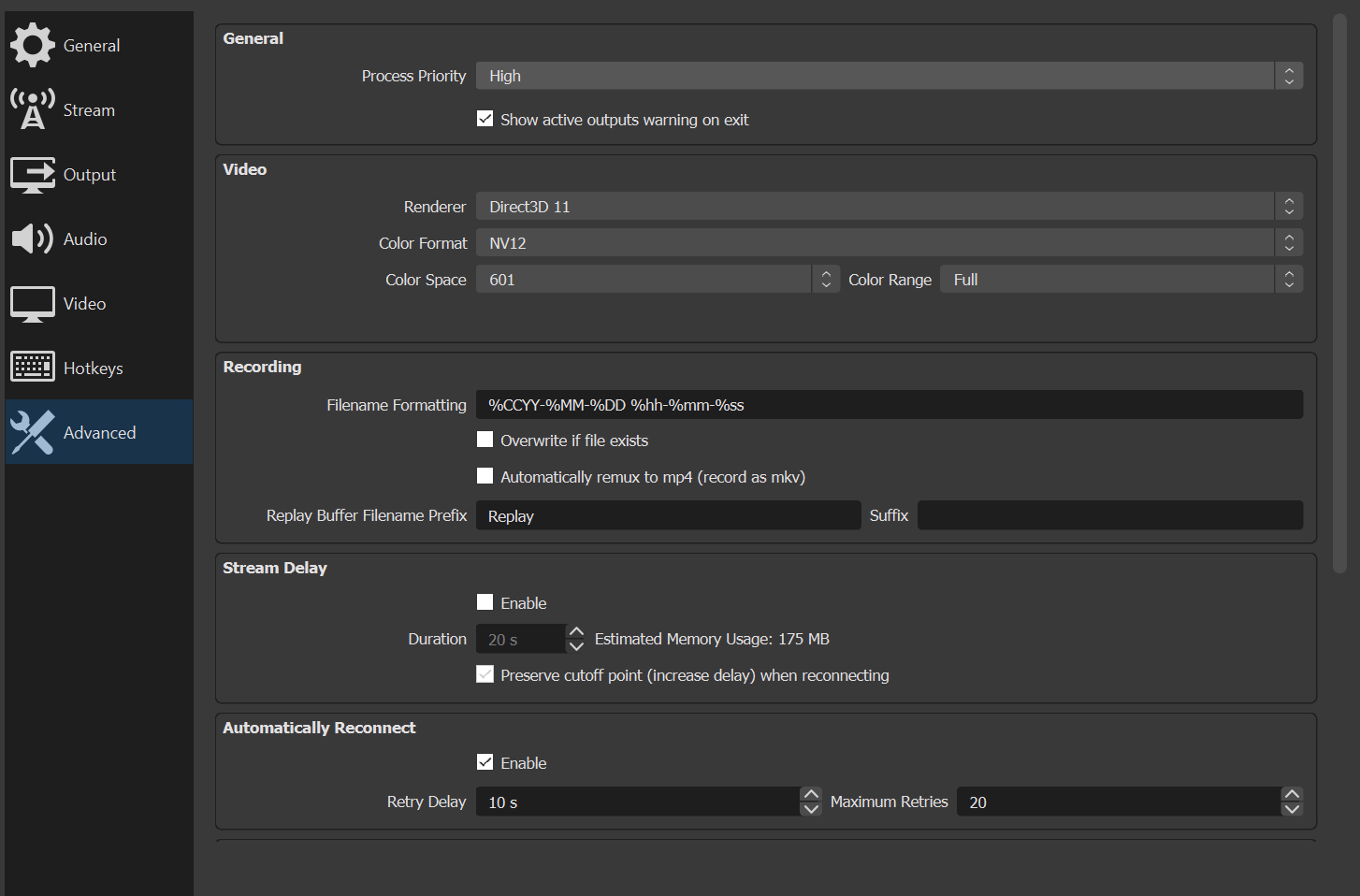The image size is (1360, 896).
Task: Check "Automatically remux to mp4 (record as mkv)"
Action: pyautogui.click(x=485, y=475)
